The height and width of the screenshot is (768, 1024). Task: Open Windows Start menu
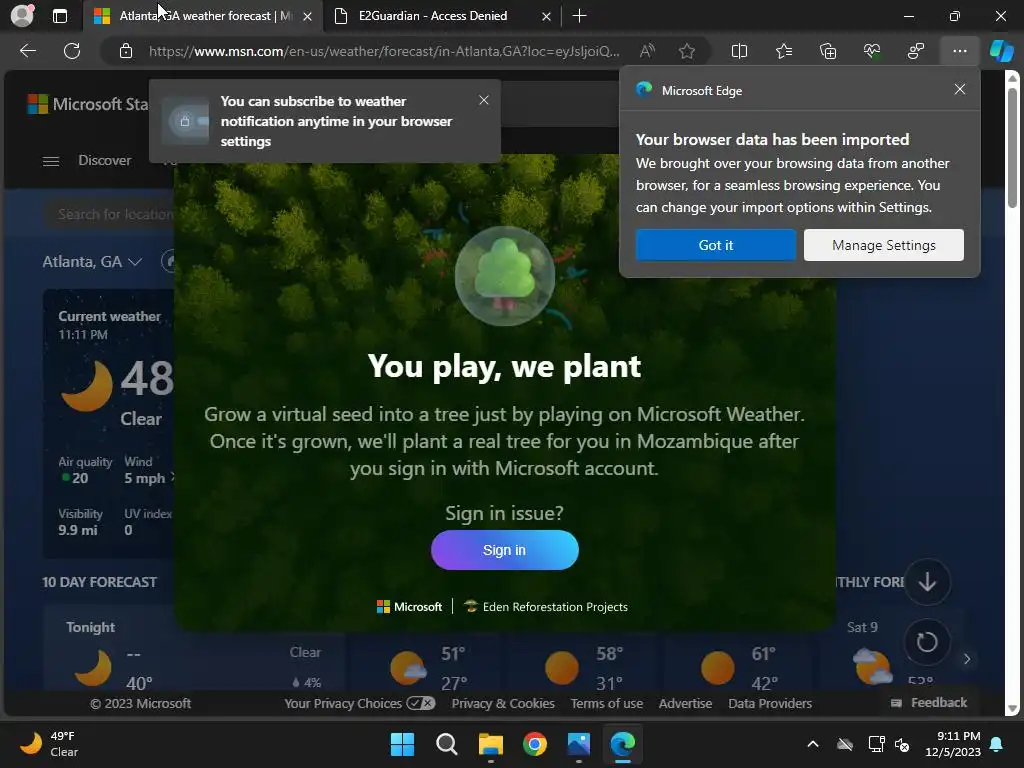pyautogui.click(x=402, y=744)
